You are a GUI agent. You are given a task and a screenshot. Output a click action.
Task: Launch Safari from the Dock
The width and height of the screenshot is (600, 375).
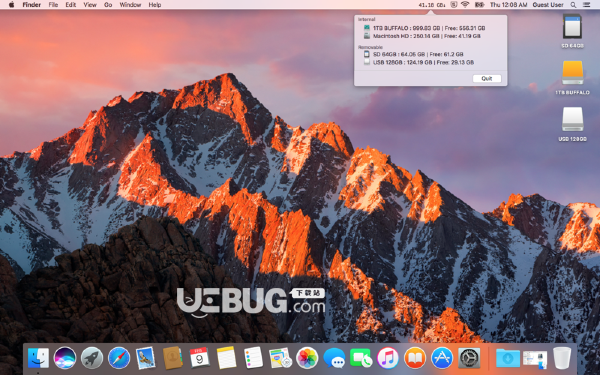click(x=119, y=358)
